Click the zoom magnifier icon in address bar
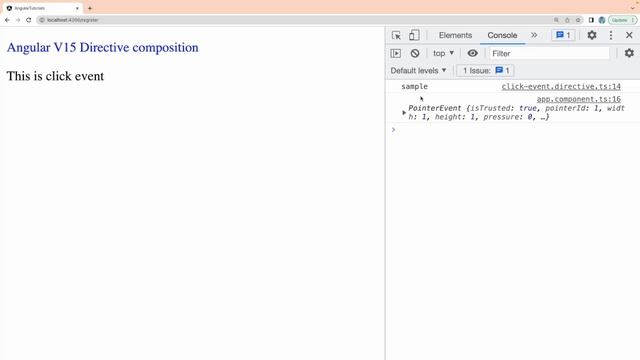 point(556,20)
